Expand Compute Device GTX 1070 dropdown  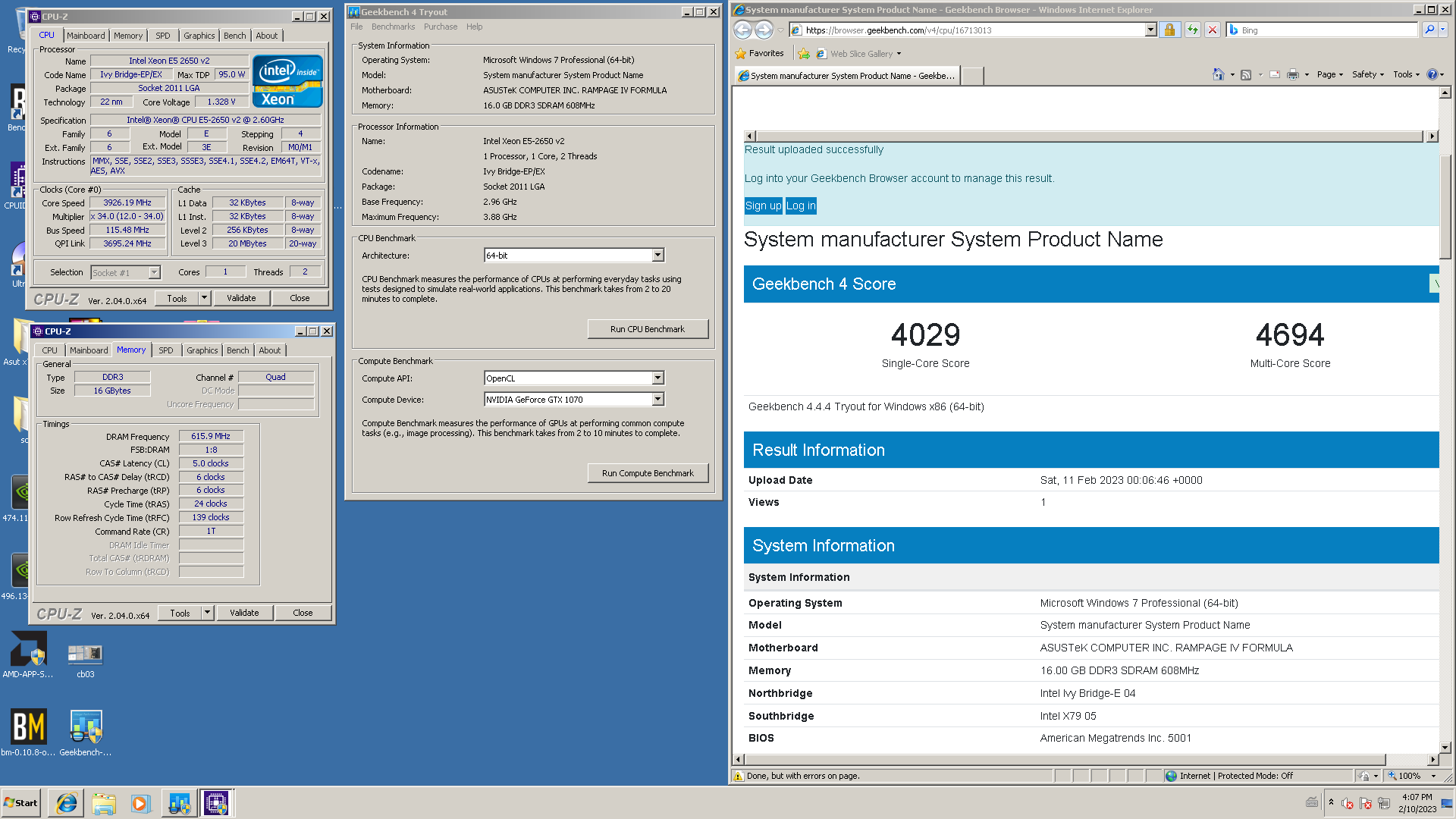coord(657,399)
